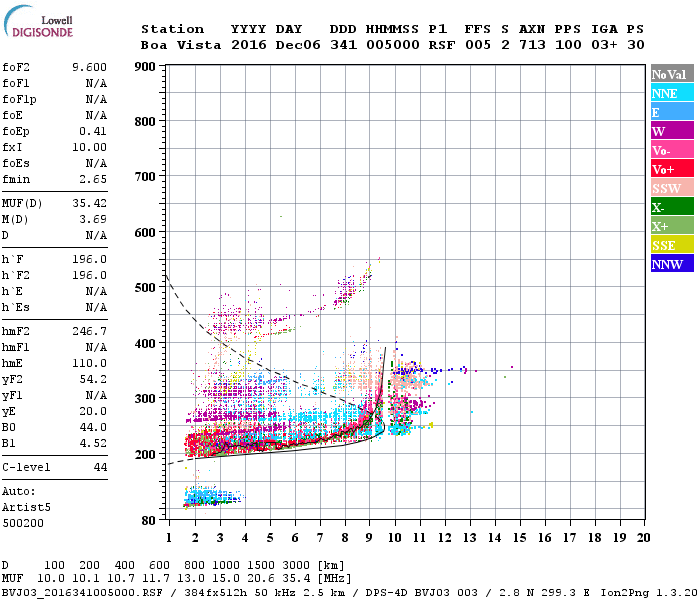Click the yF2 value 54.2
The image size is (700, 600).
point(93,379)
